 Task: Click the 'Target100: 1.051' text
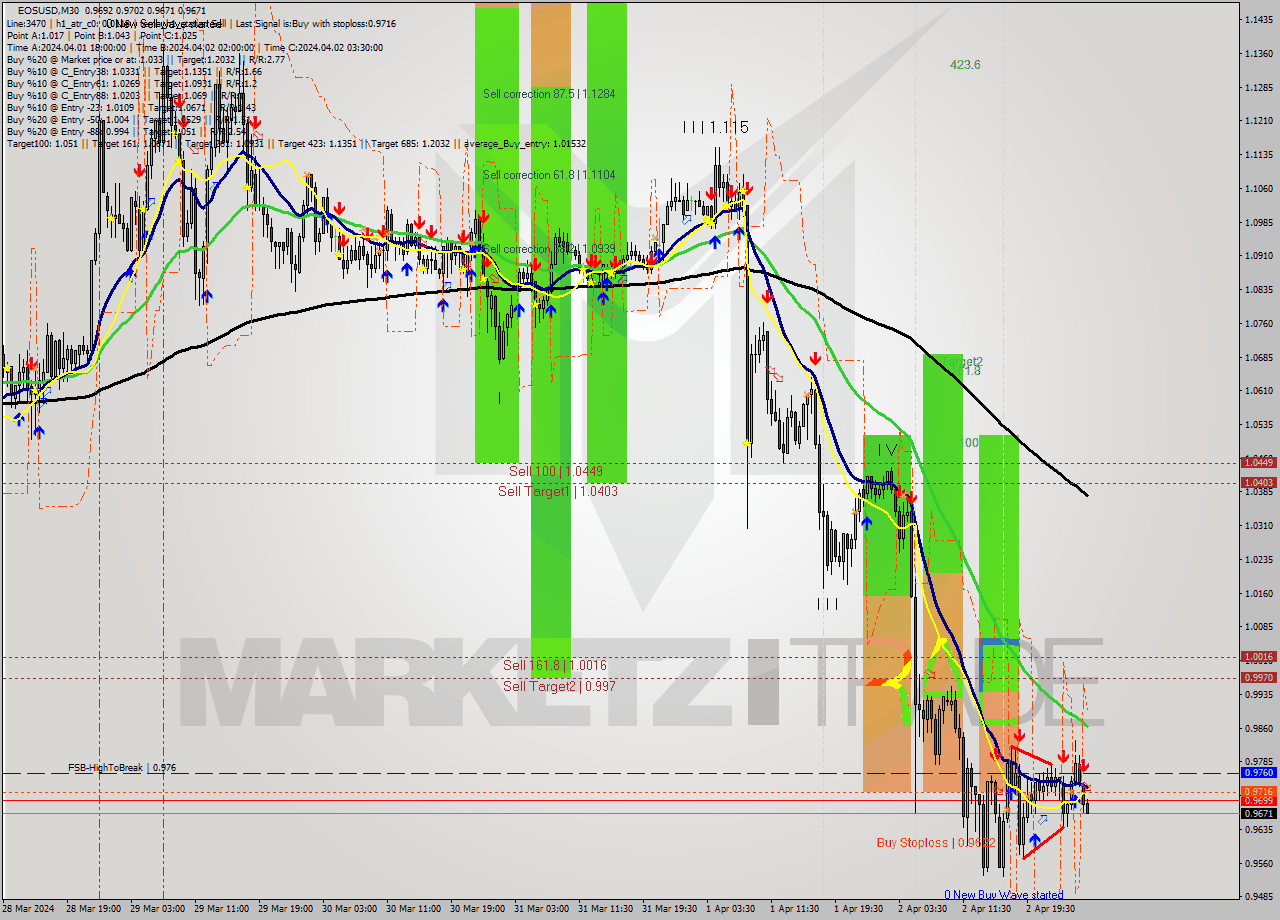coord(42,143)
